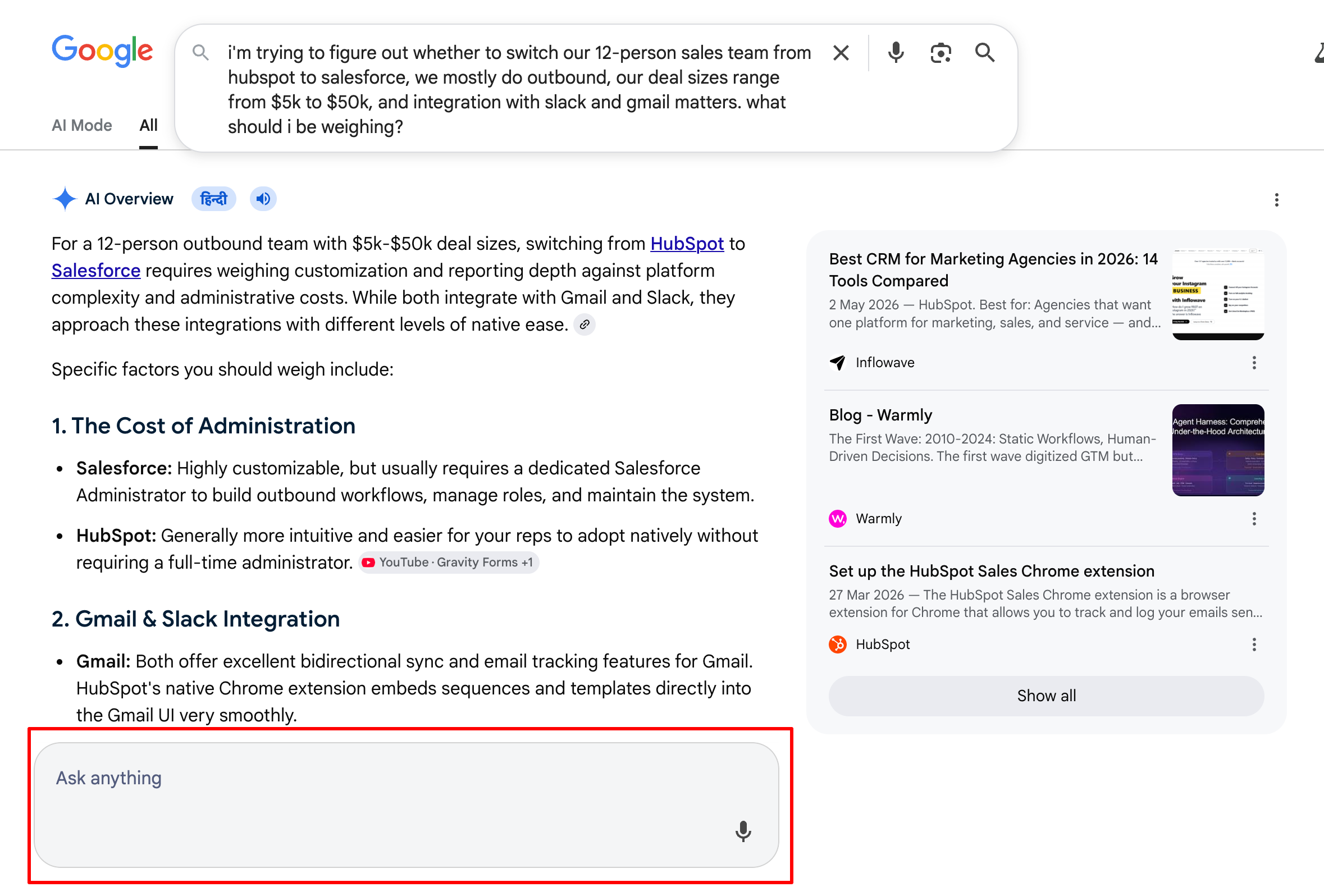Open Google Lens image search
Screen dimensions: 1324x896
click(x=941, y=53)
